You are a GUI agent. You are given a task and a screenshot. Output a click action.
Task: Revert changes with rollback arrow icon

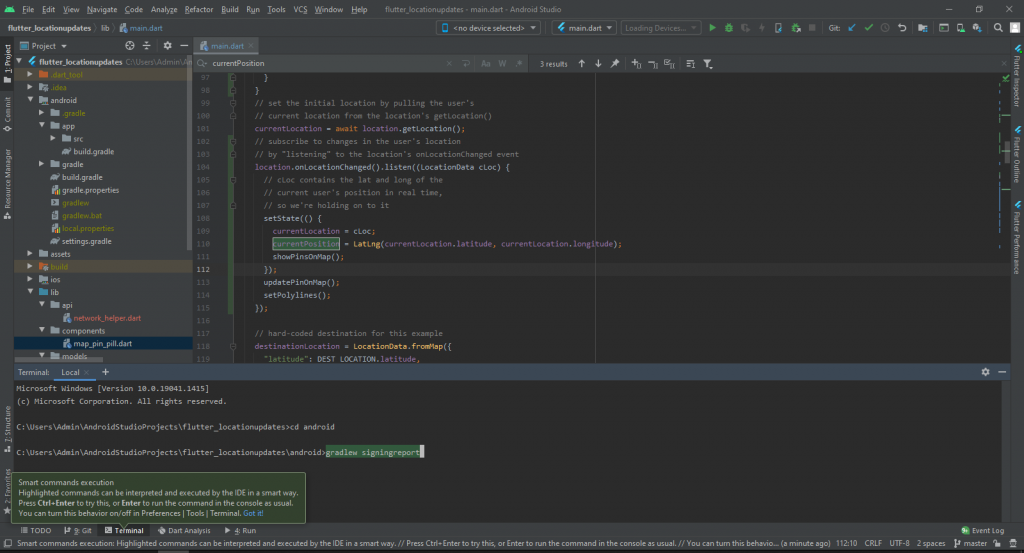tap(902, 28)
